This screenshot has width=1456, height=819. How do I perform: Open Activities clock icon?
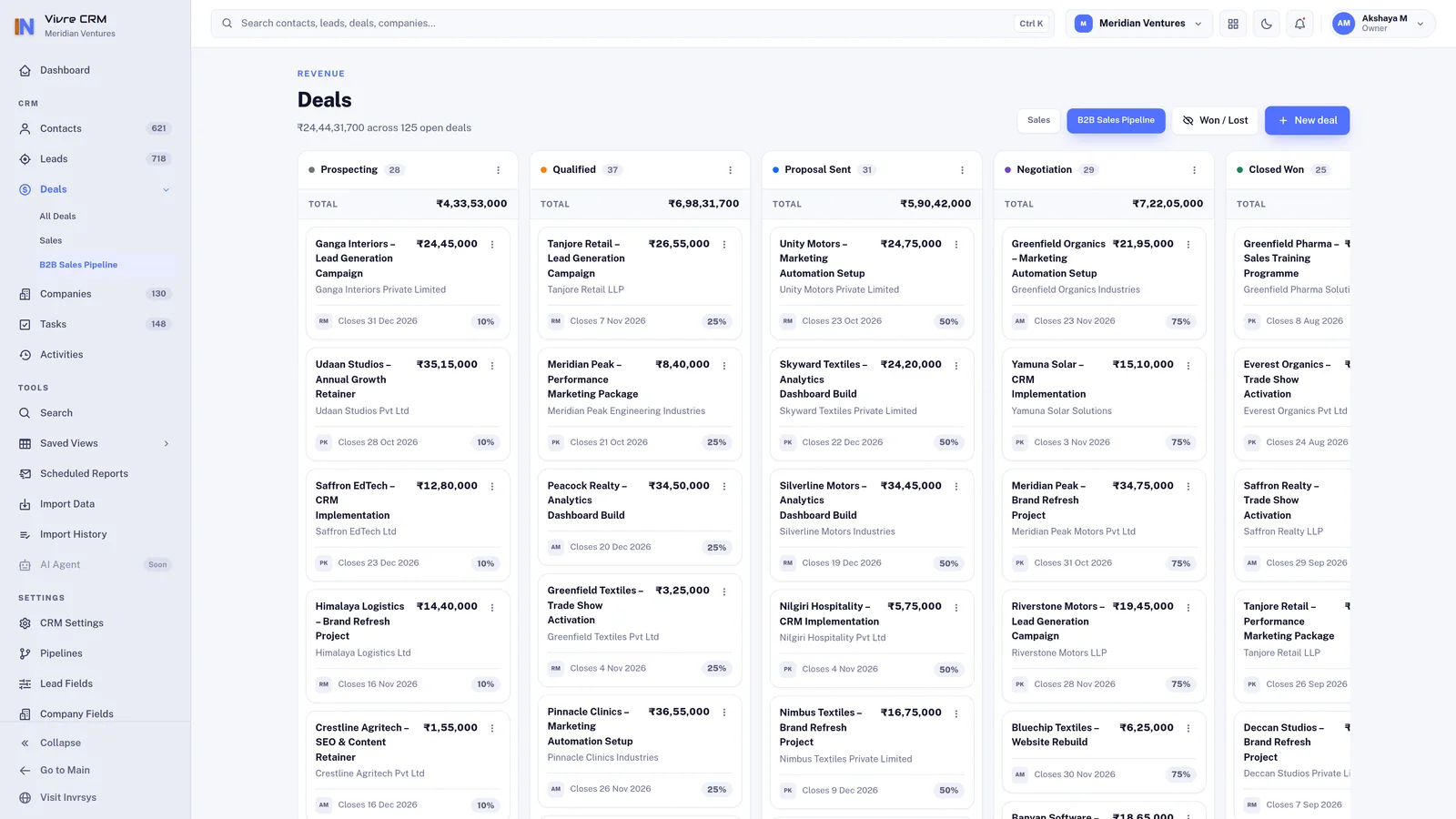click(x=25, y=355)
